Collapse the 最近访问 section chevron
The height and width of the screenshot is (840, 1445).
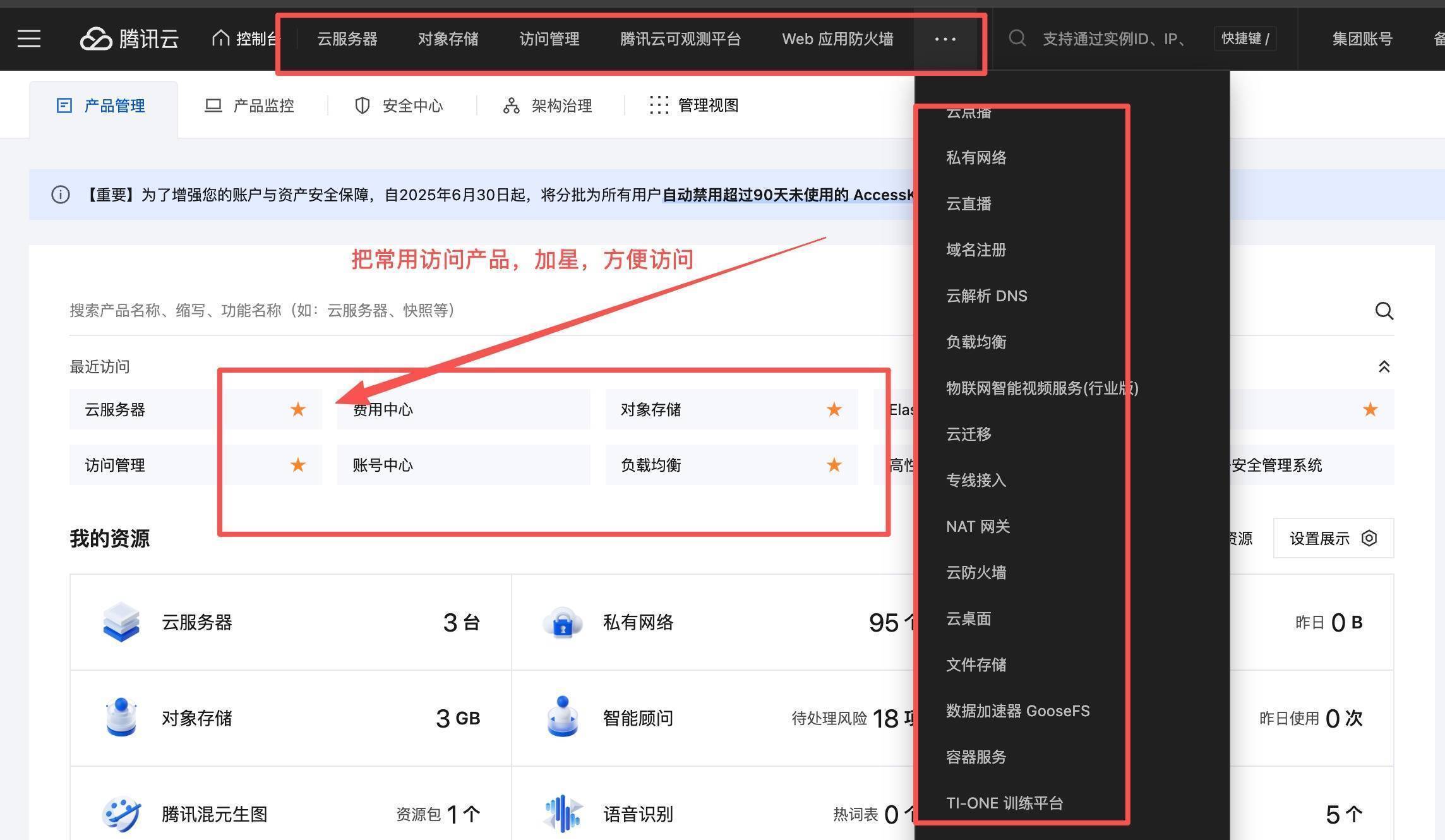point(1384,366)
